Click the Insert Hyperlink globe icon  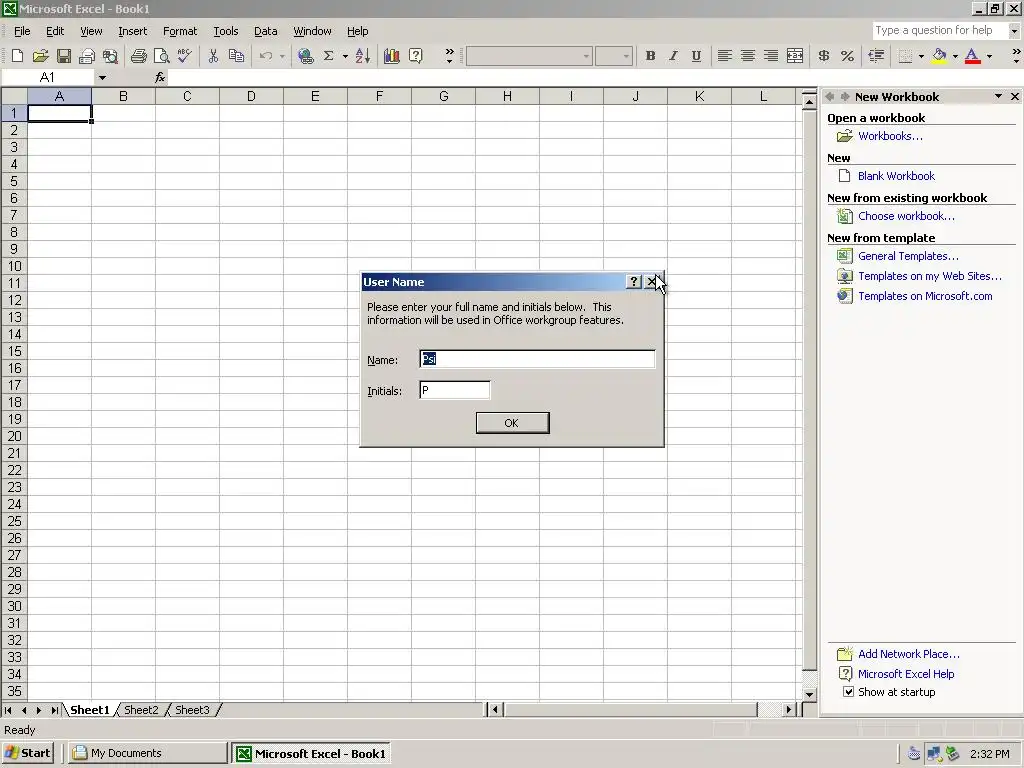click(x=305, y=56)
